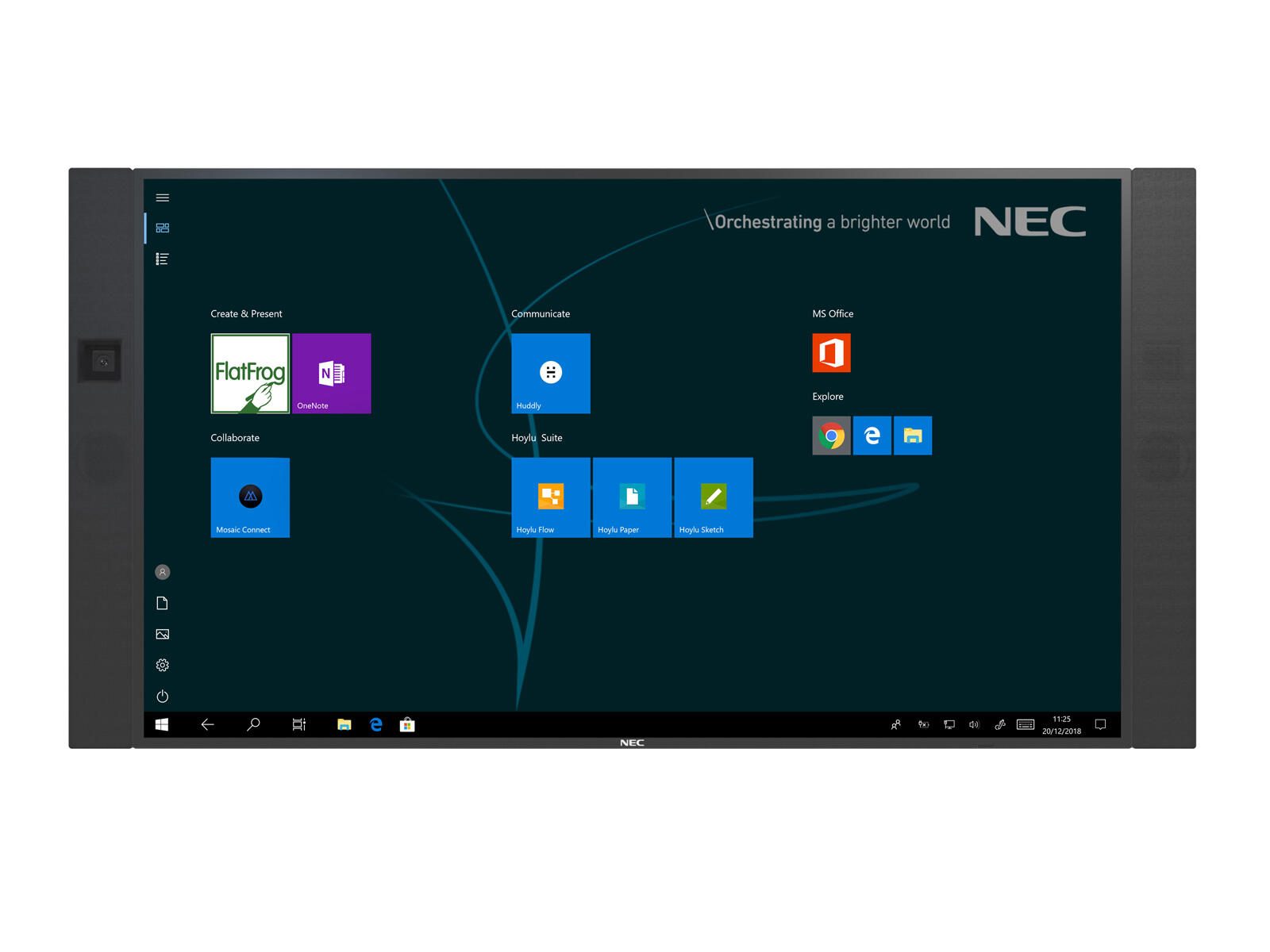Switch to the All apps list view
1270x952 pixels.
coord(163,259)
